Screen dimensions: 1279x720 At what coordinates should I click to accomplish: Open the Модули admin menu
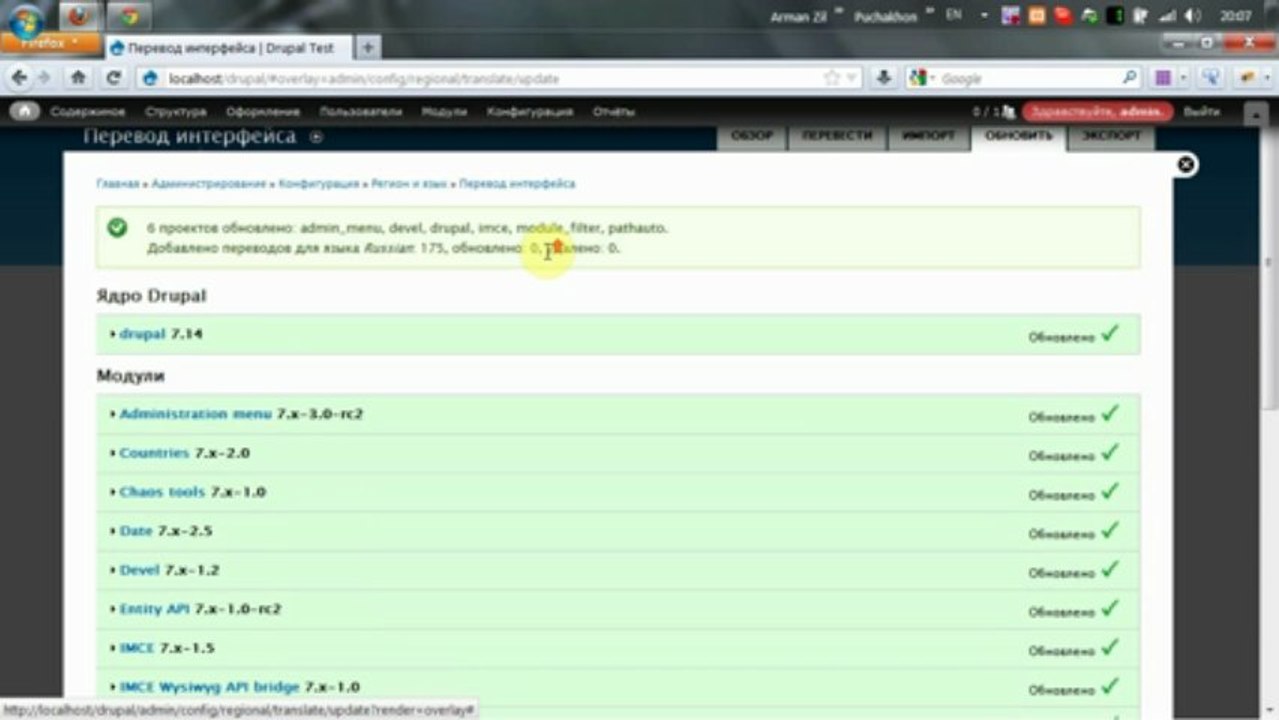(x=444, y=112)
